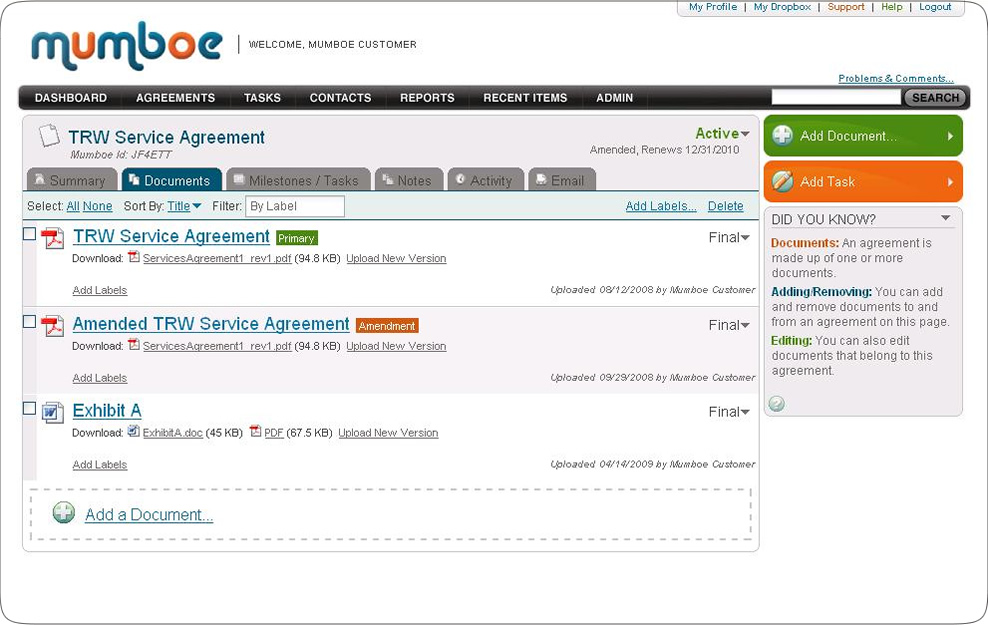Open the Agreements menu
Viewport: 988px width, 625px height.
pyautogui.click(x=175, y=98)
